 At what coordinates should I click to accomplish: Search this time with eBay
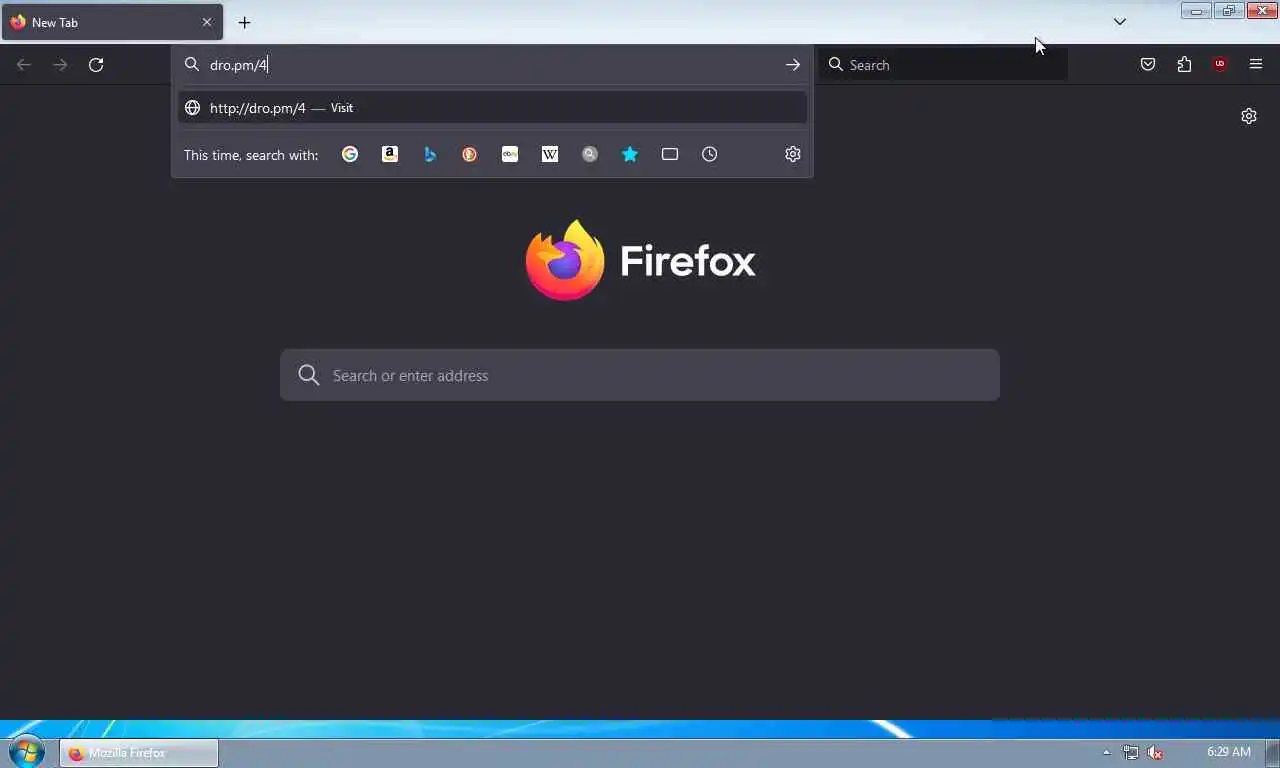[510, 154]
